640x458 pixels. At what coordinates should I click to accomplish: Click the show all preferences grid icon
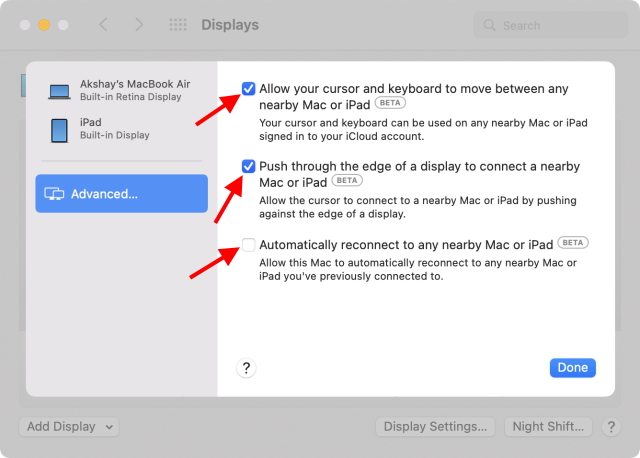(178, 25)
